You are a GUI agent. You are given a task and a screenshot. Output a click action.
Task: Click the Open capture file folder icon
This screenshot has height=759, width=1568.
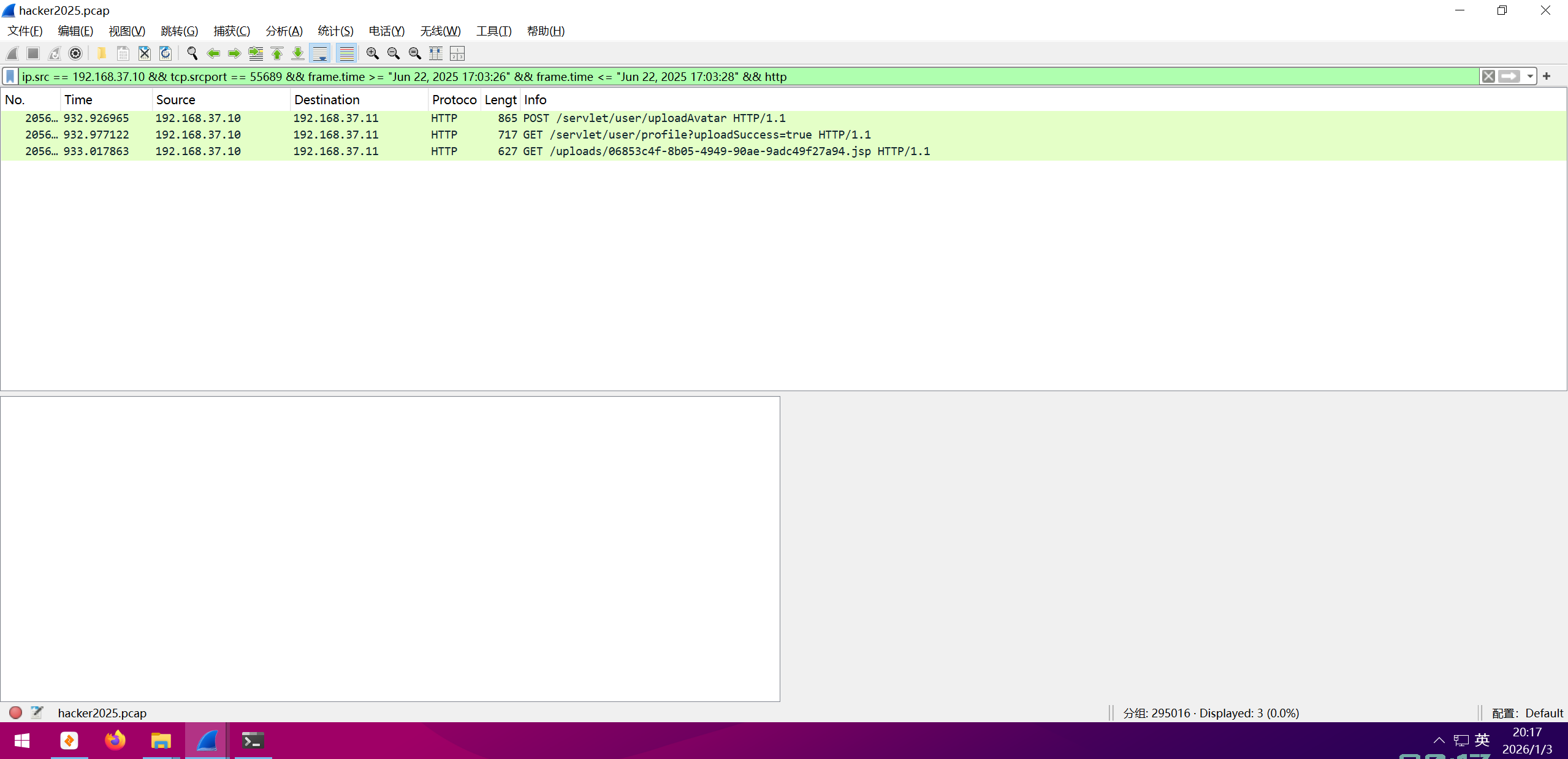coord(102,54)
